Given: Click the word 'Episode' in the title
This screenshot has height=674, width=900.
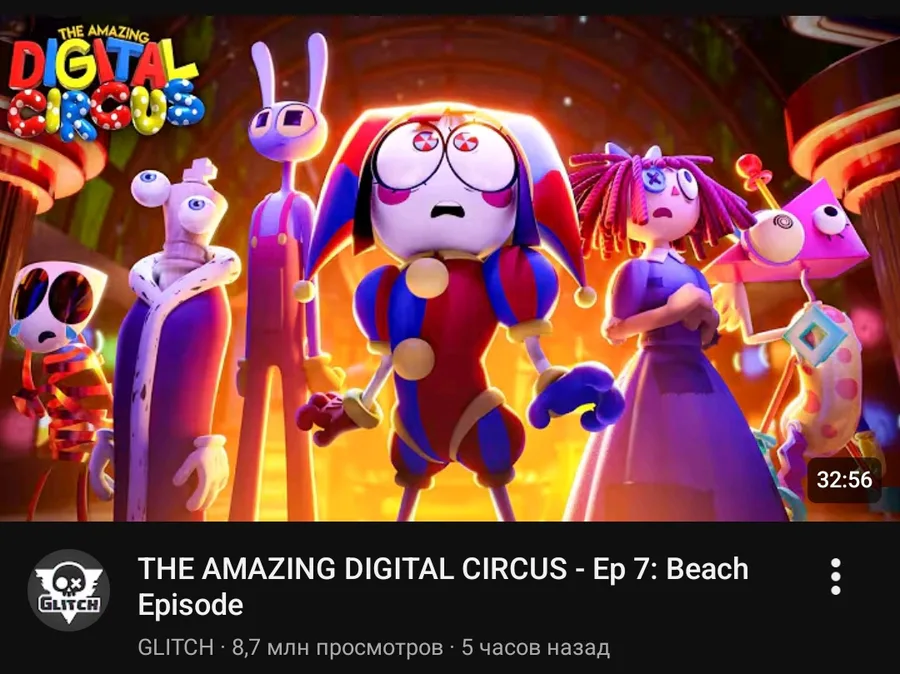Looking at the screenshot, I should (191, 605).
